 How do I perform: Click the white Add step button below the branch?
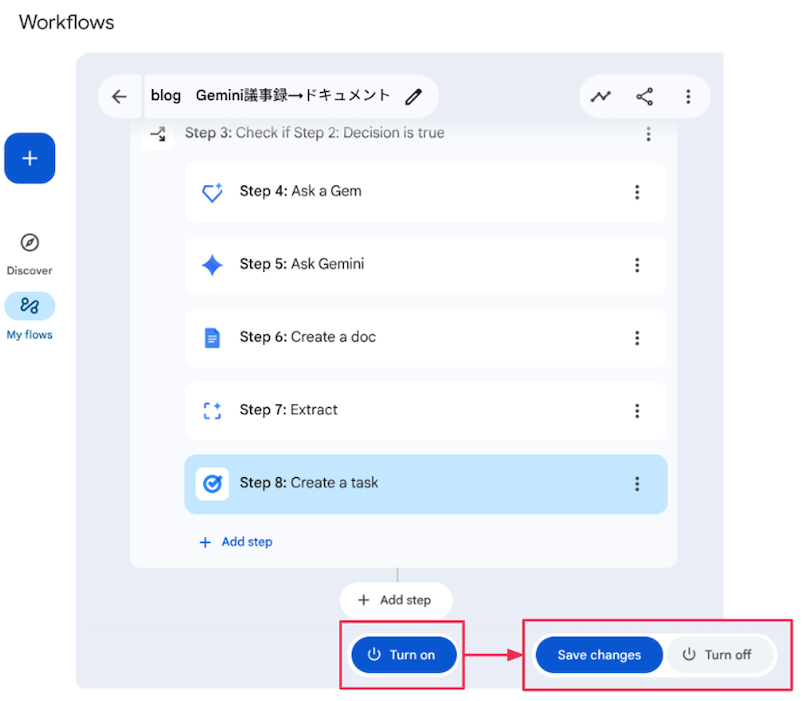pyautogui.click(x=396, y=600)
